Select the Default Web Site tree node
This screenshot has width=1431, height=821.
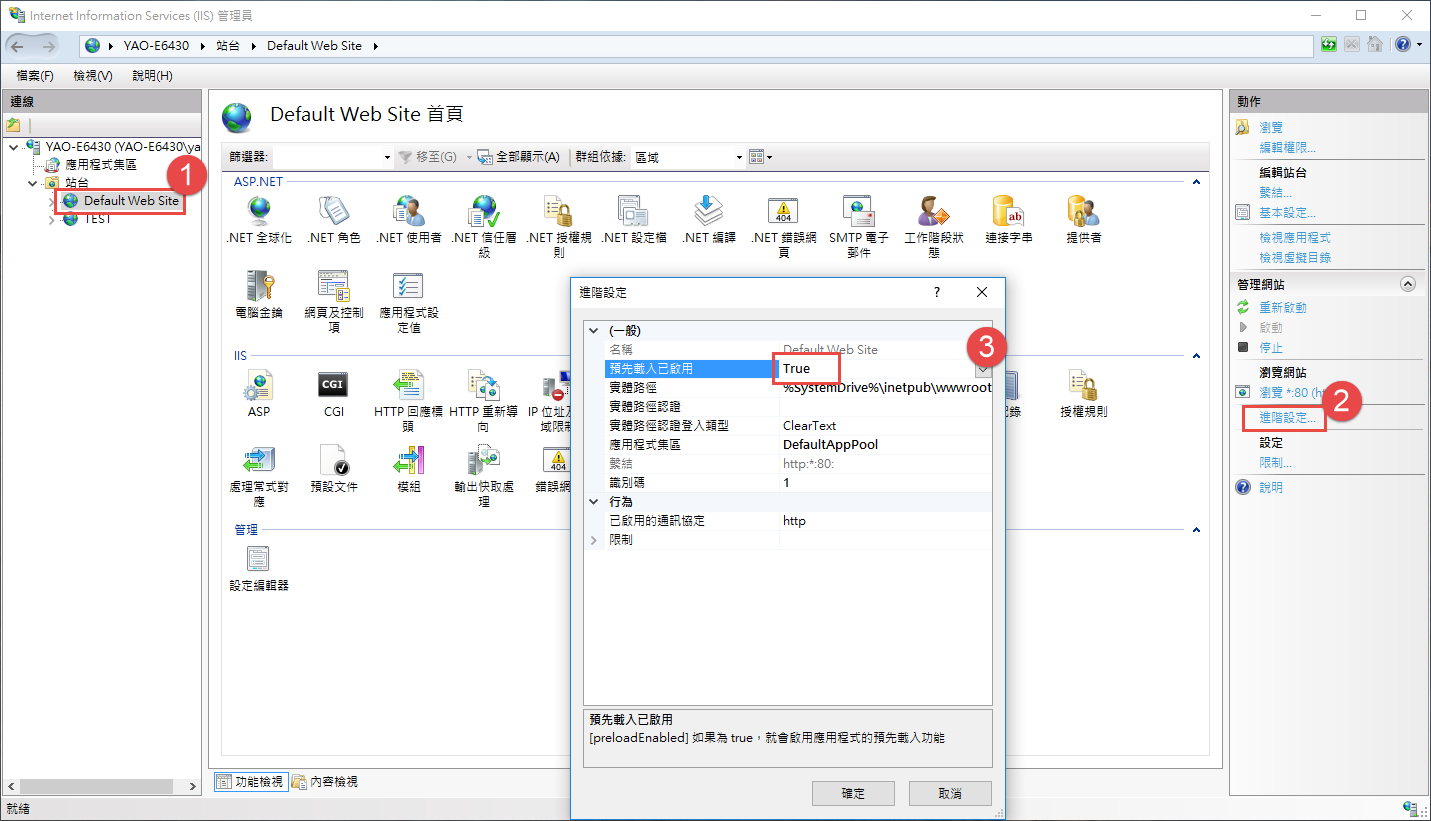pos(131,201)
